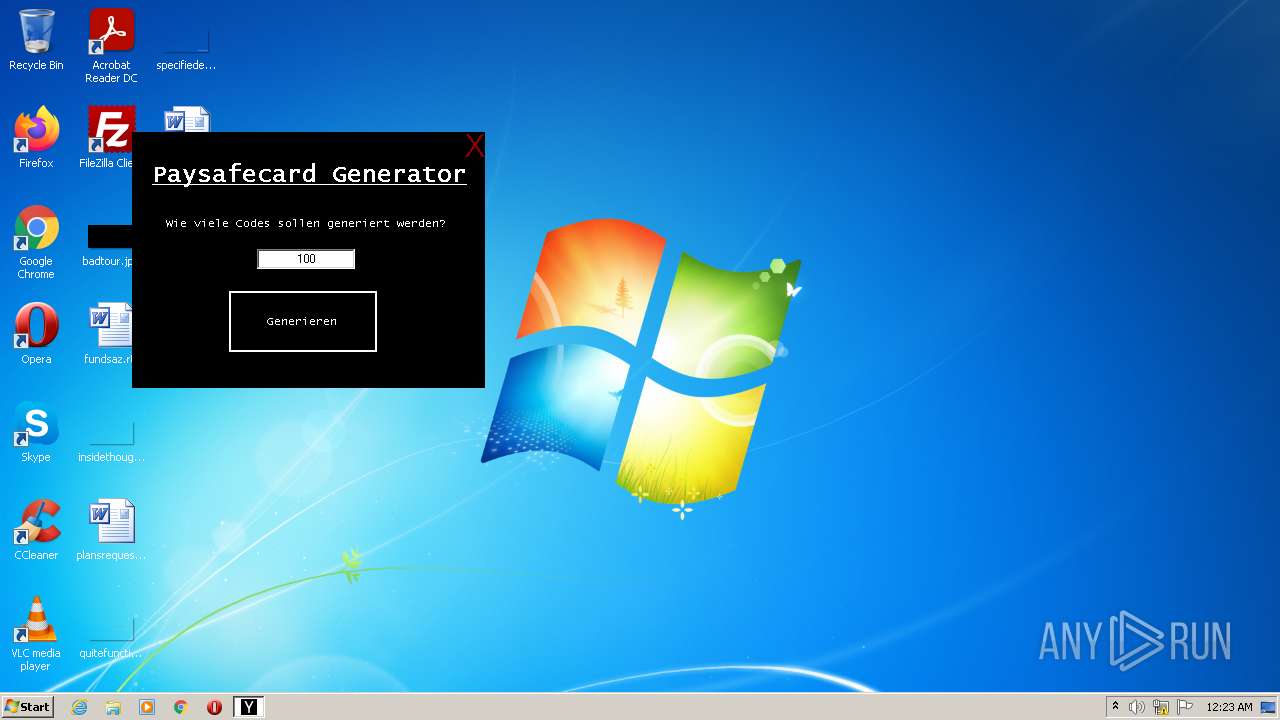Close the Paysafecard Generator with red X
Viewport: 1280px width, 720px height.
coord(474,146)
